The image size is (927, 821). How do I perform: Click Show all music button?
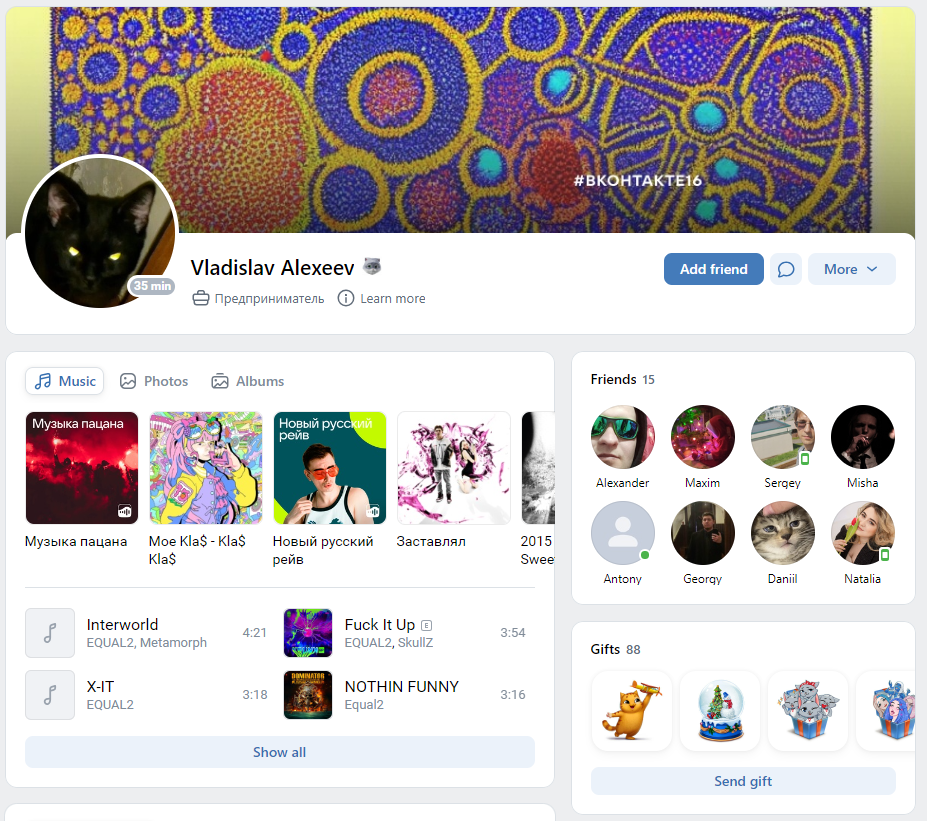[280, 752]
